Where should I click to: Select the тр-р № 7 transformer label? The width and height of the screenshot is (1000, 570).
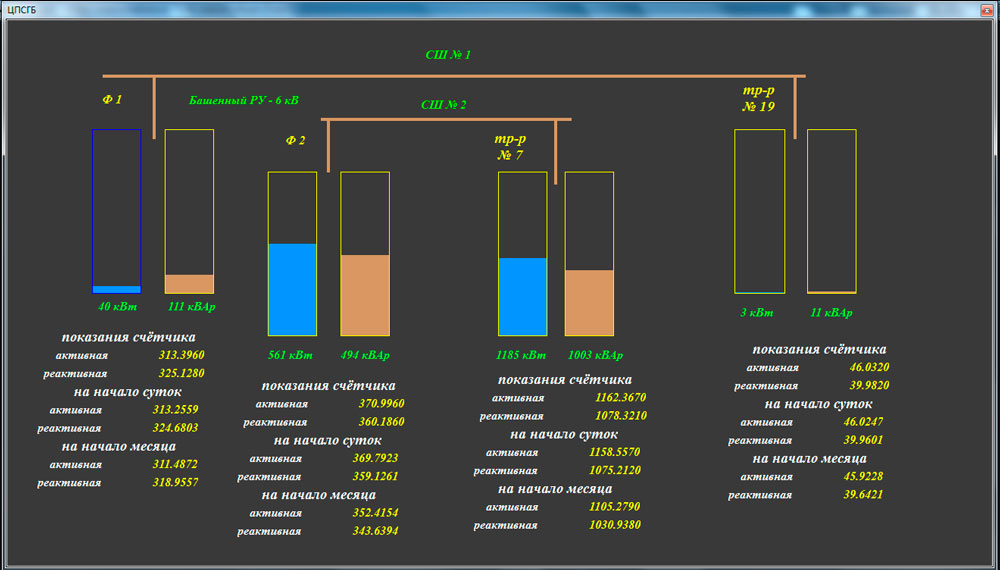point(508,147)
